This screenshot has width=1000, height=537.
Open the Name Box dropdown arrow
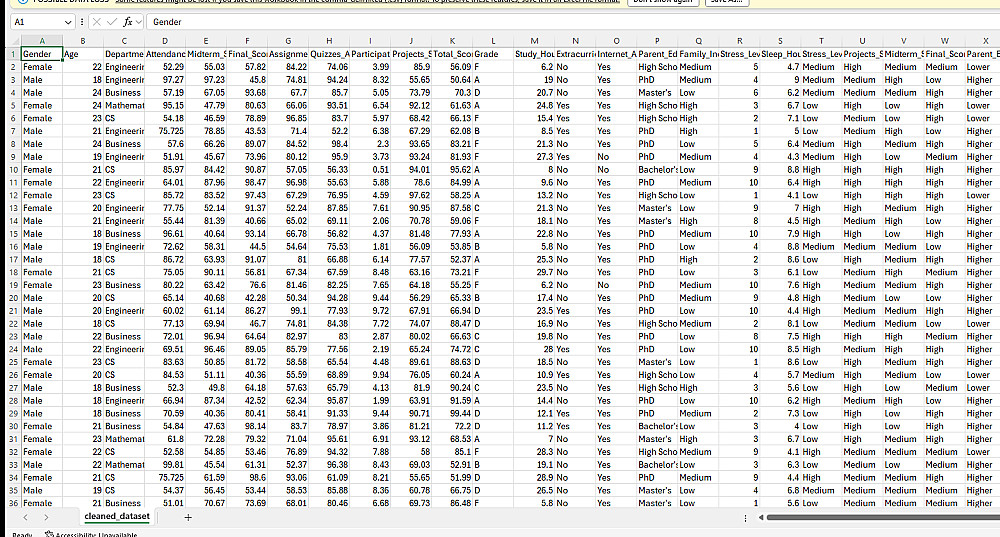pos(68,22)
